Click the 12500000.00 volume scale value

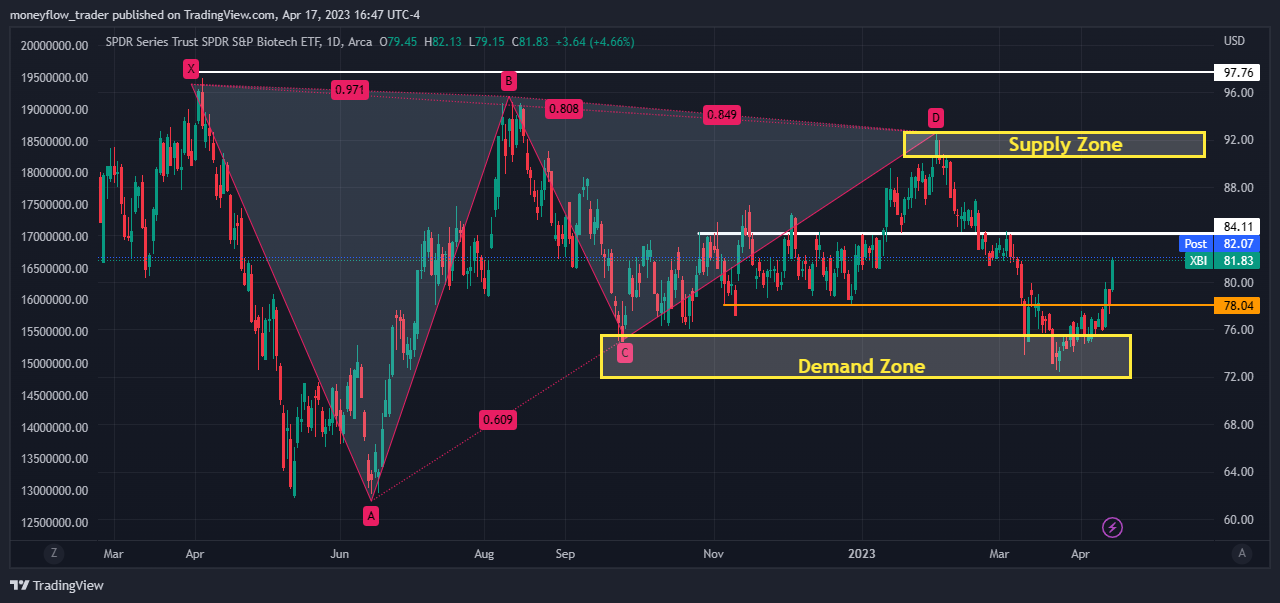tap(53, 522)
